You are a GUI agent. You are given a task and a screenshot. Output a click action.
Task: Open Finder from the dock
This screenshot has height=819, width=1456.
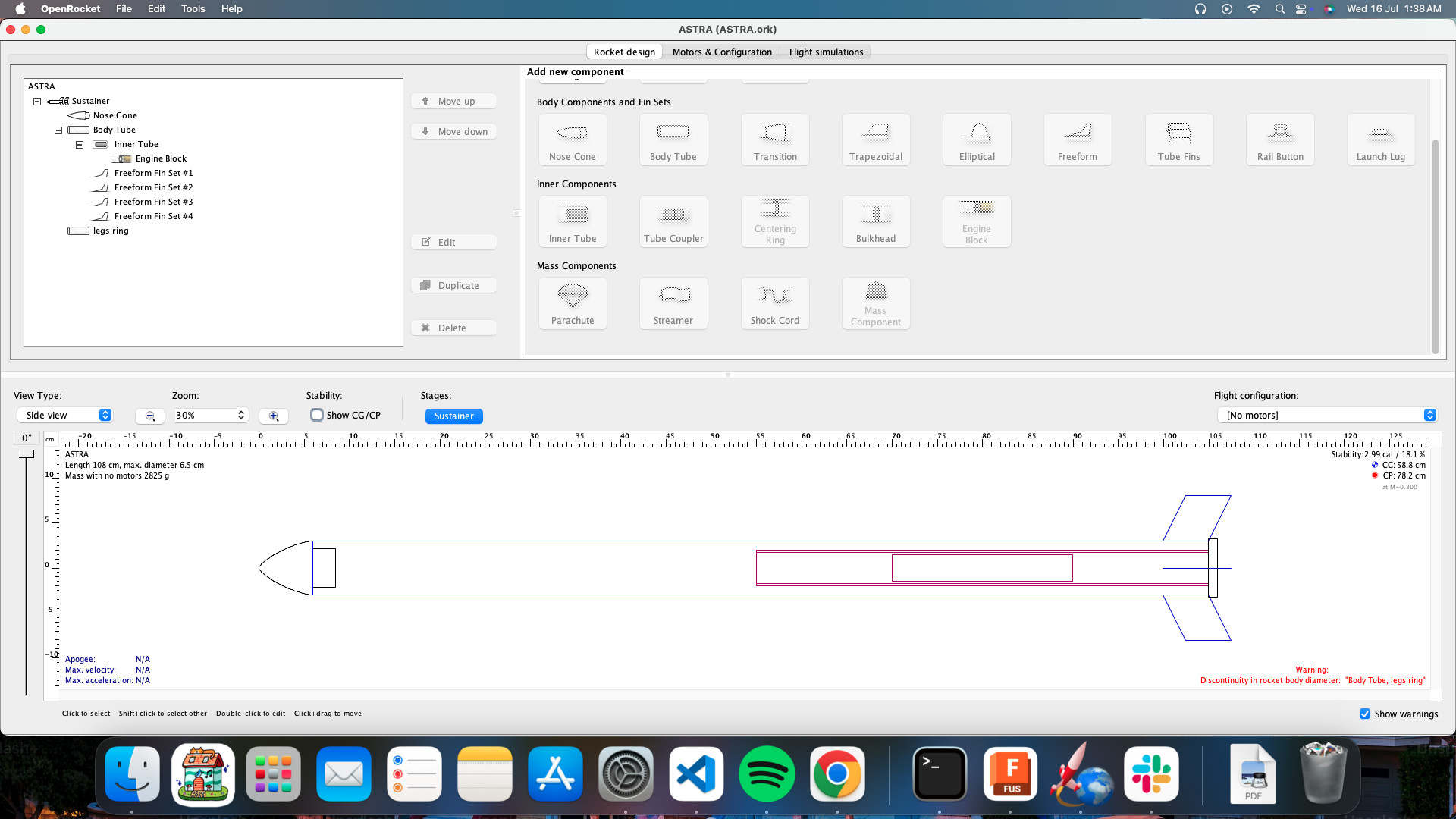point(132,774)
